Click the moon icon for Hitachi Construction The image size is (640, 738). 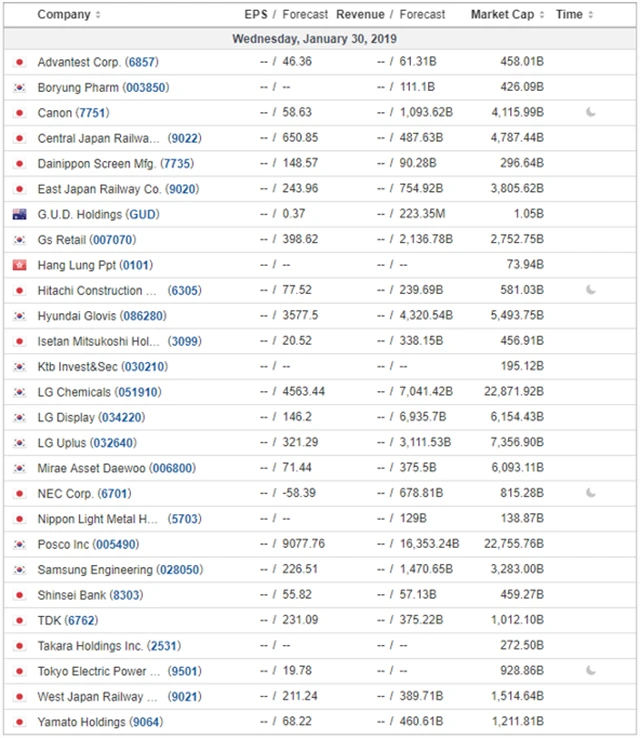pyautogui.click(x=591, y=290)
